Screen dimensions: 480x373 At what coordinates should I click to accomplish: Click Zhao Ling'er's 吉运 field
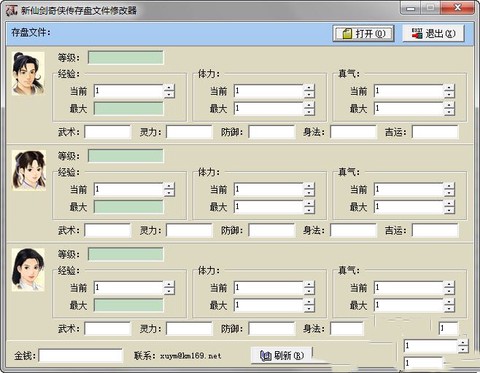click(x=435, y=230)
